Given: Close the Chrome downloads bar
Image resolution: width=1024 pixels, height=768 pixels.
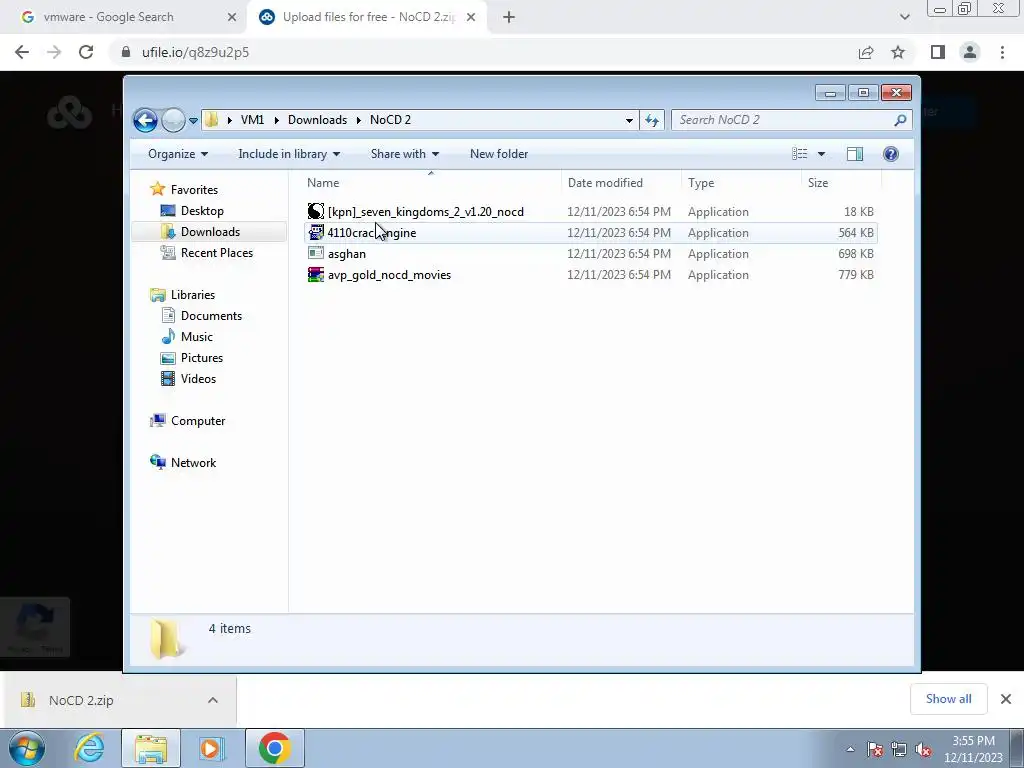Looking at the screenshot, I should coord(1006,699).
